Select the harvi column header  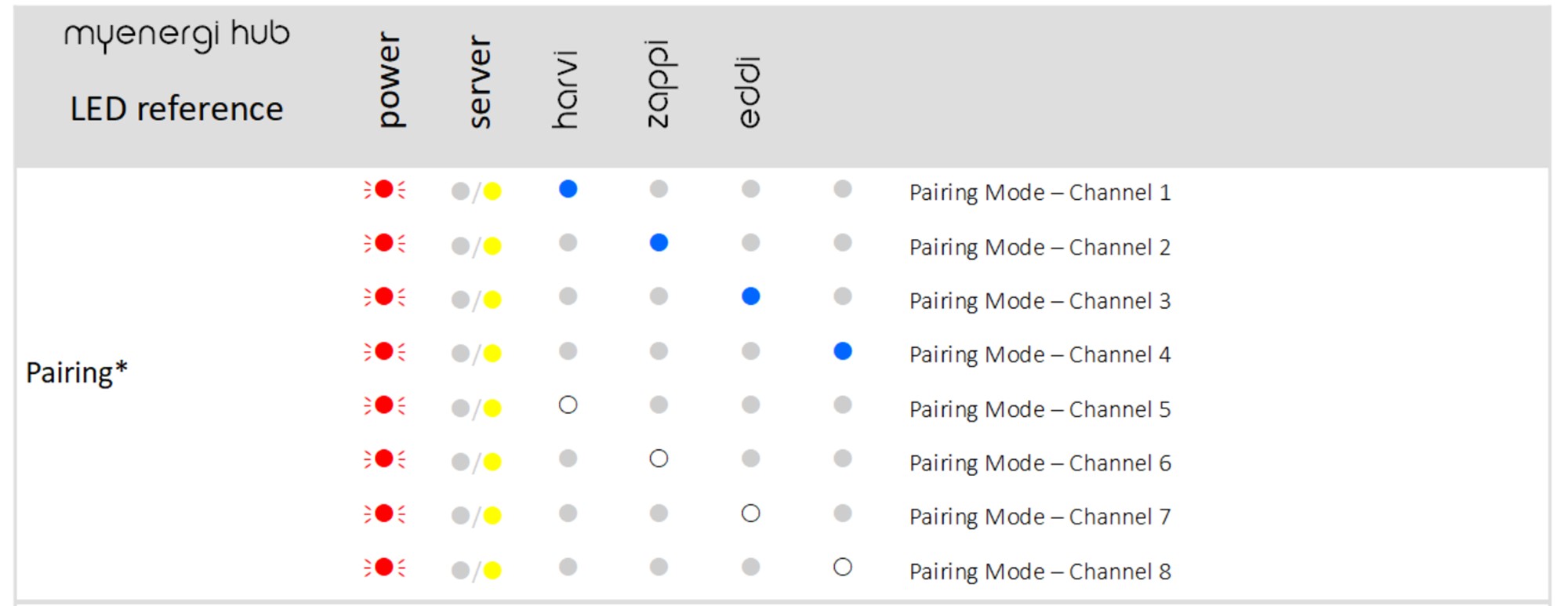(565, 89)
